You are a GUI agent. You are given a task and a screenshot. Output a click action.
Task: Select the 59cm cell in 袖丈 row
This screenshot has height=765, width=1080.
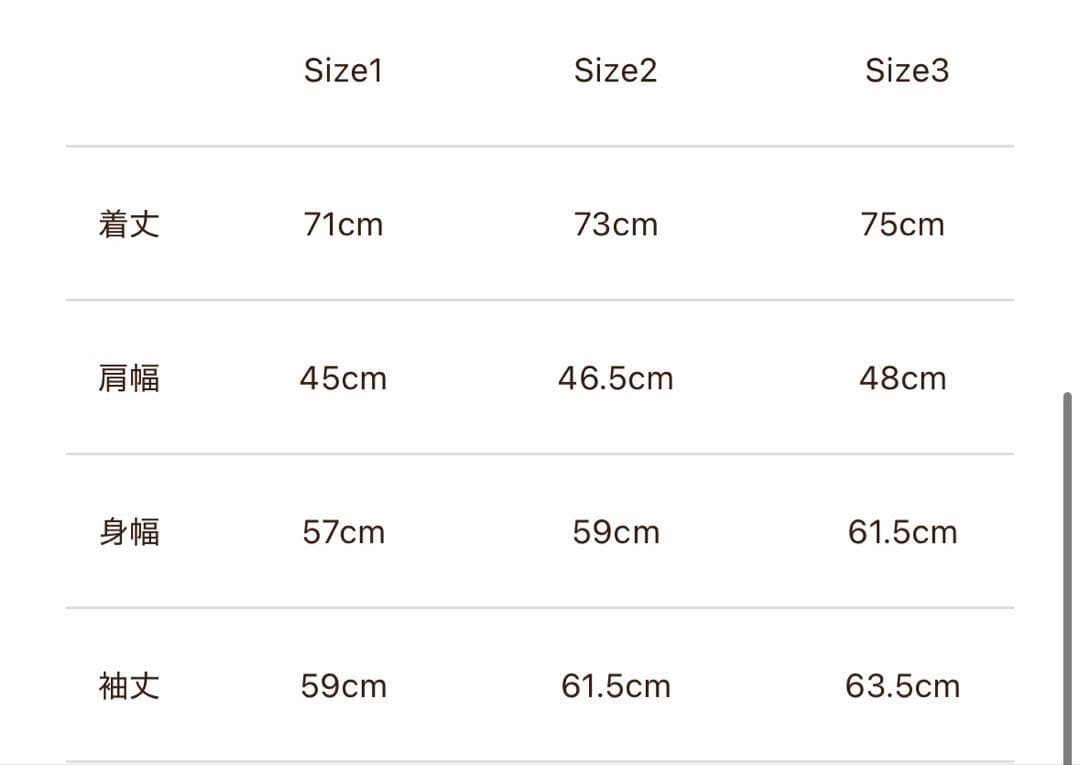[x=343, y=686]
